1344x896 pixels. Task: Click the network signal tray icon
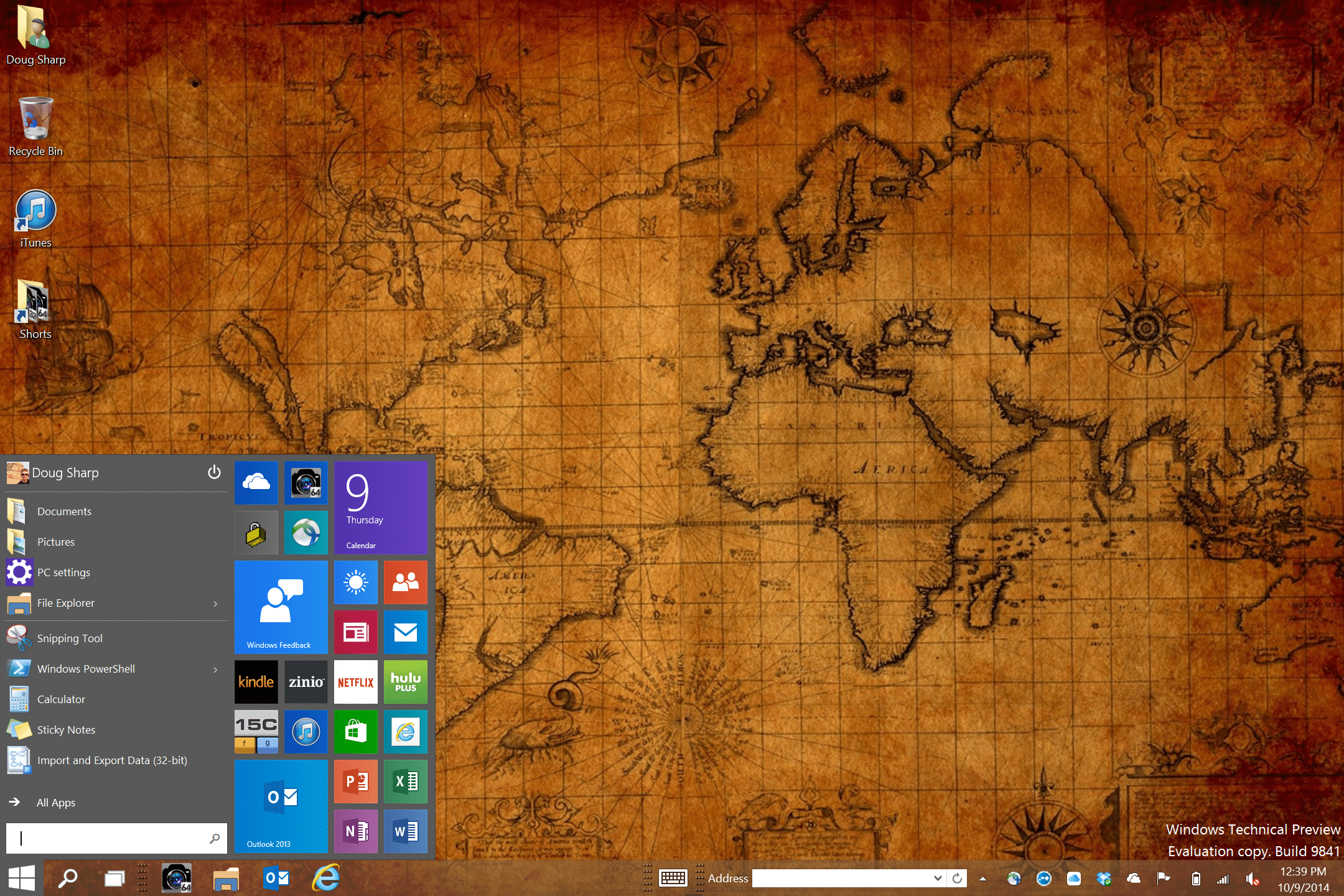(x=1223, y=879)
